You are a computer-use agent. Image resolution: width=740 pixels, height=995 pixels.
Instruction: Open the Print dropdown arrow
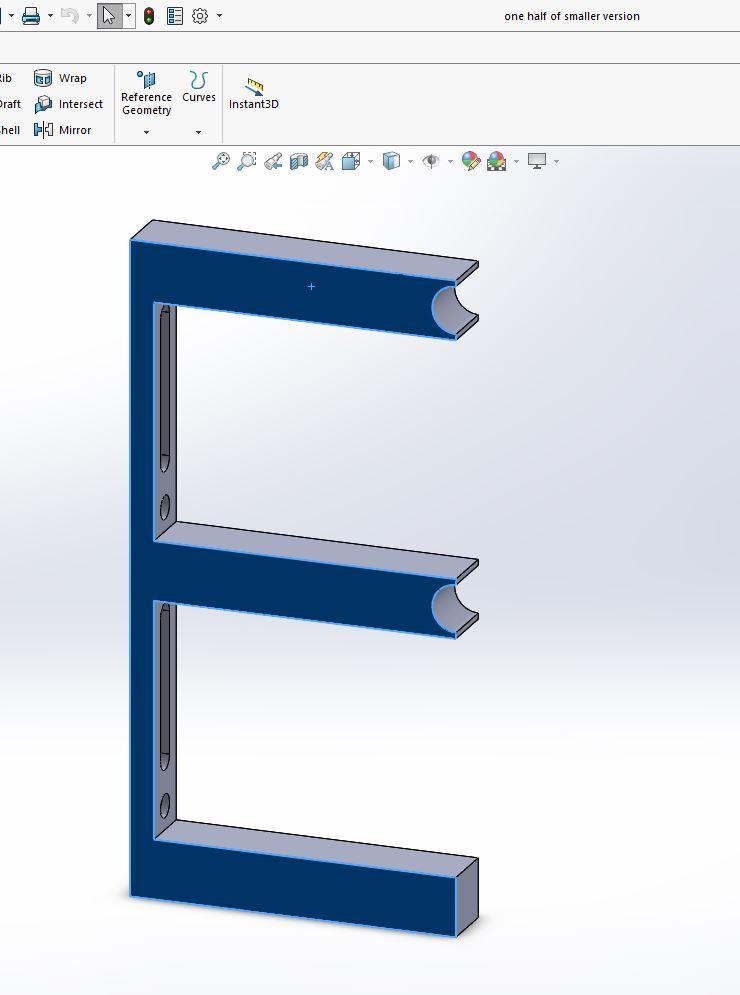[50, 16]
